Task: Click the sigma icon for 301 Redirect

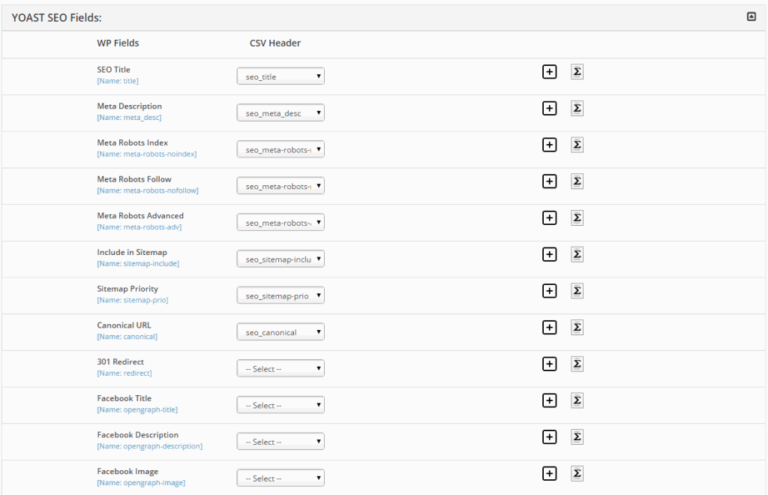Action: (x=577, y=364)
